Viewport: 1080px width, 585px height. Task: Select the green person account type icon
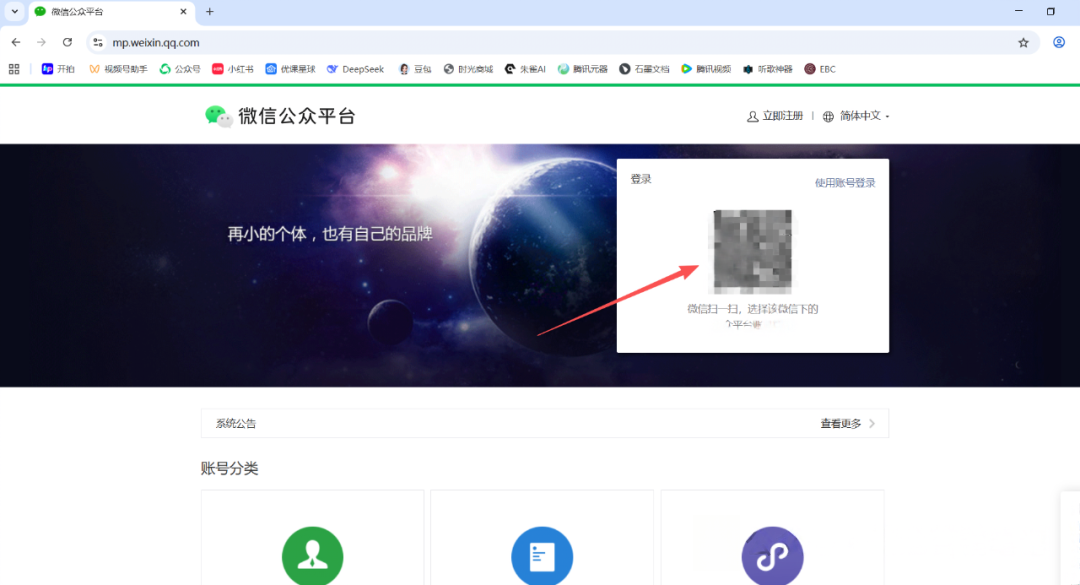(313, 555)
